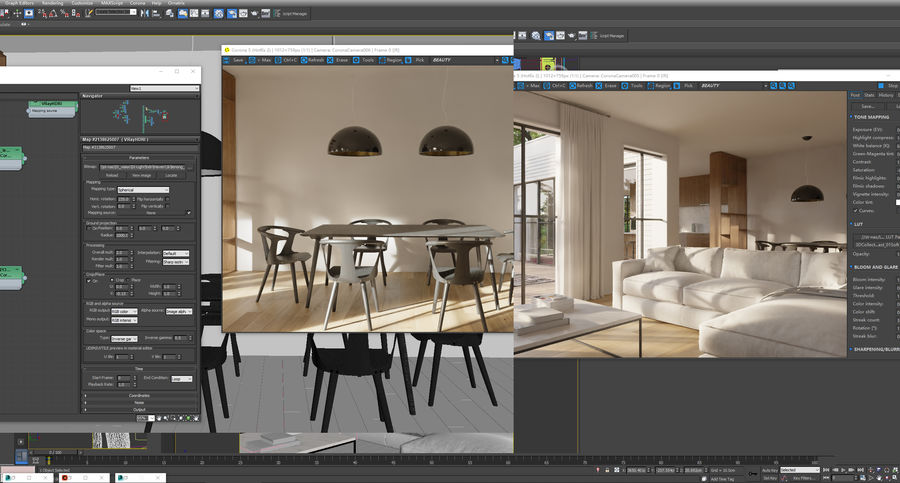900x483 pixels.
Task: Toggle the Percent Snap icon
Action: 64,13
